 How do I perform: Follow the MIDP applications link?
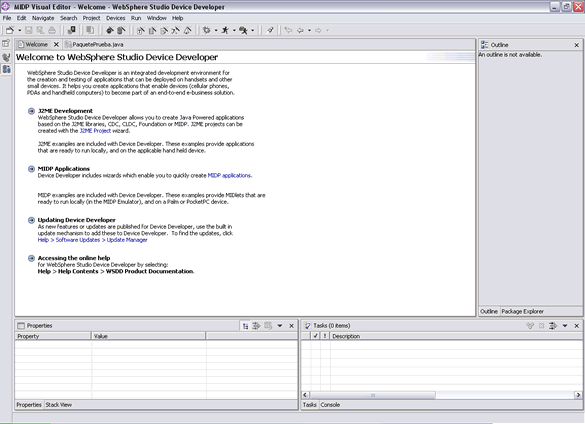(229, 175)
